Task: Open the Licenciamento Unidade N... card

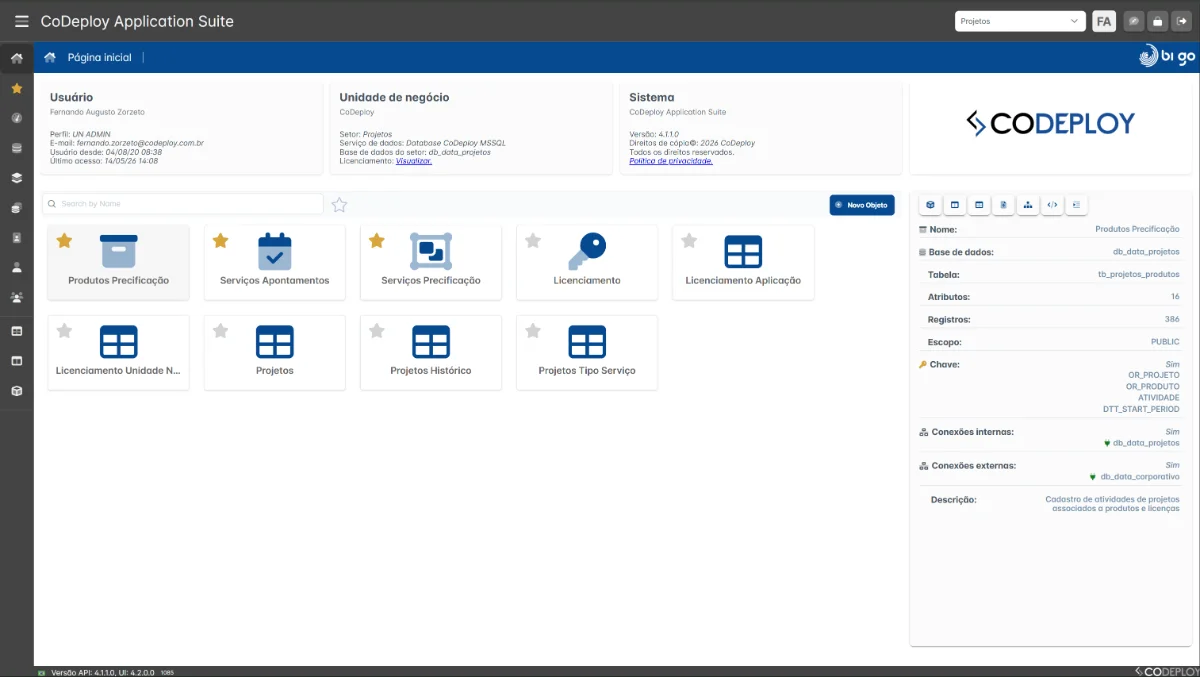Action: 118,353
